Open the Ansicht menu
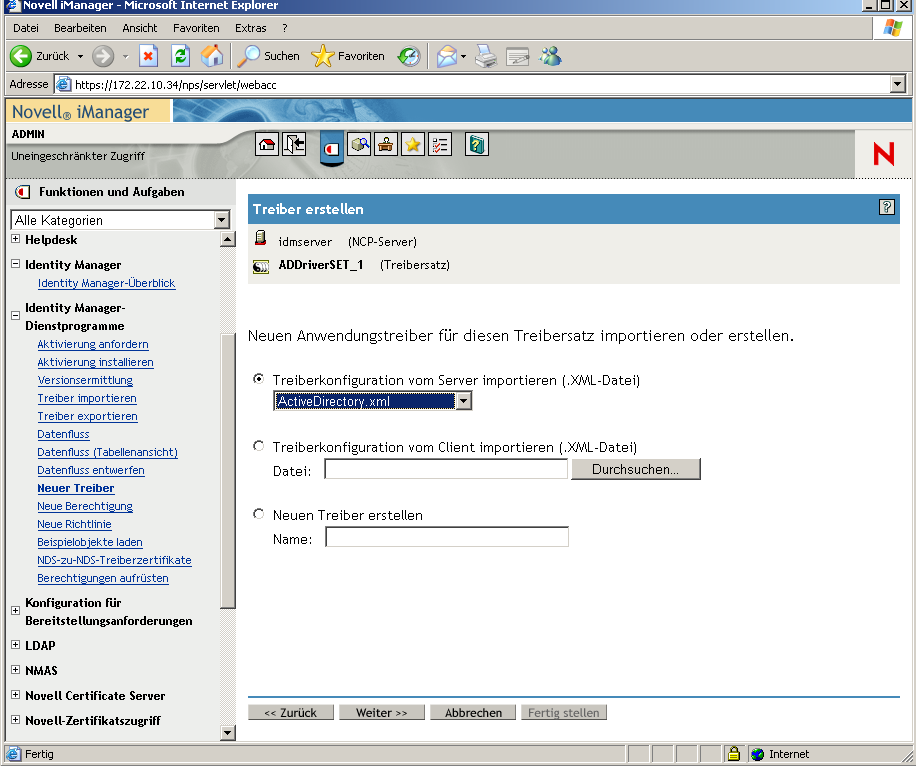The width and height of the screenshot is (916, 766). pyautogui.click(x=139, y=27)
